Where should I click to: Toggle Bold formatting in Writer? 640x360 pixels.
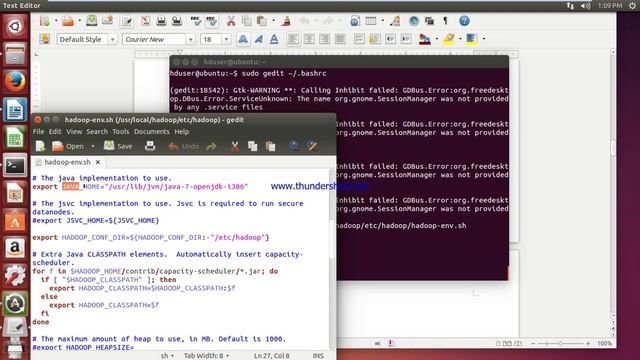pyautogui.click(x=243, y=39)
